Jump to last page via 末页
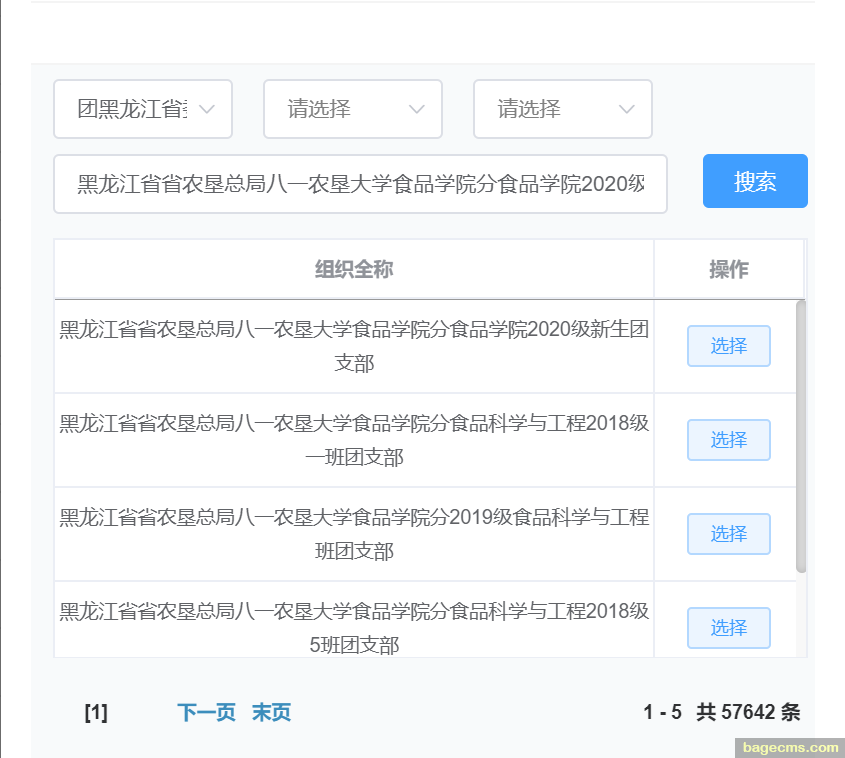This screenshot has width=845, height=758. pos(271,713)
